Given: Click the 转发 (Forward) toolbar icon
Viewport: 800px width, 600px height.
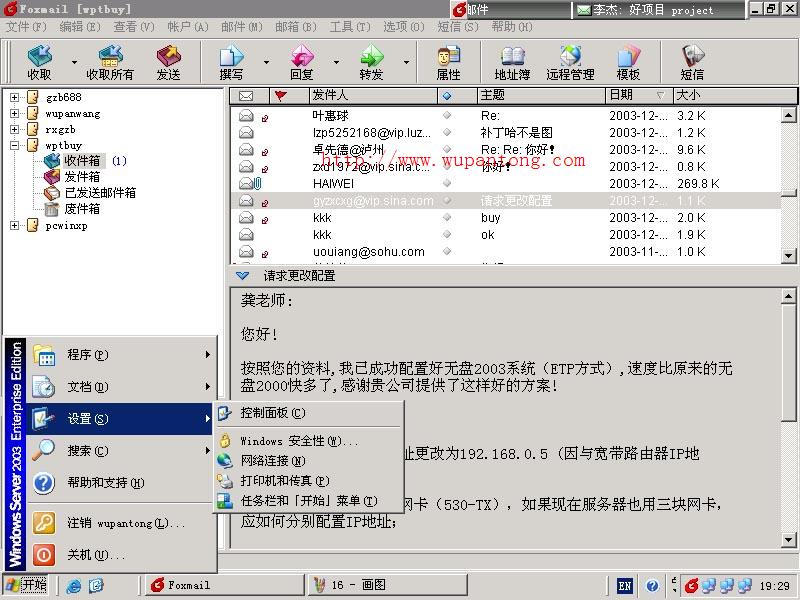Looking at the screenshot, I should 370,63.
